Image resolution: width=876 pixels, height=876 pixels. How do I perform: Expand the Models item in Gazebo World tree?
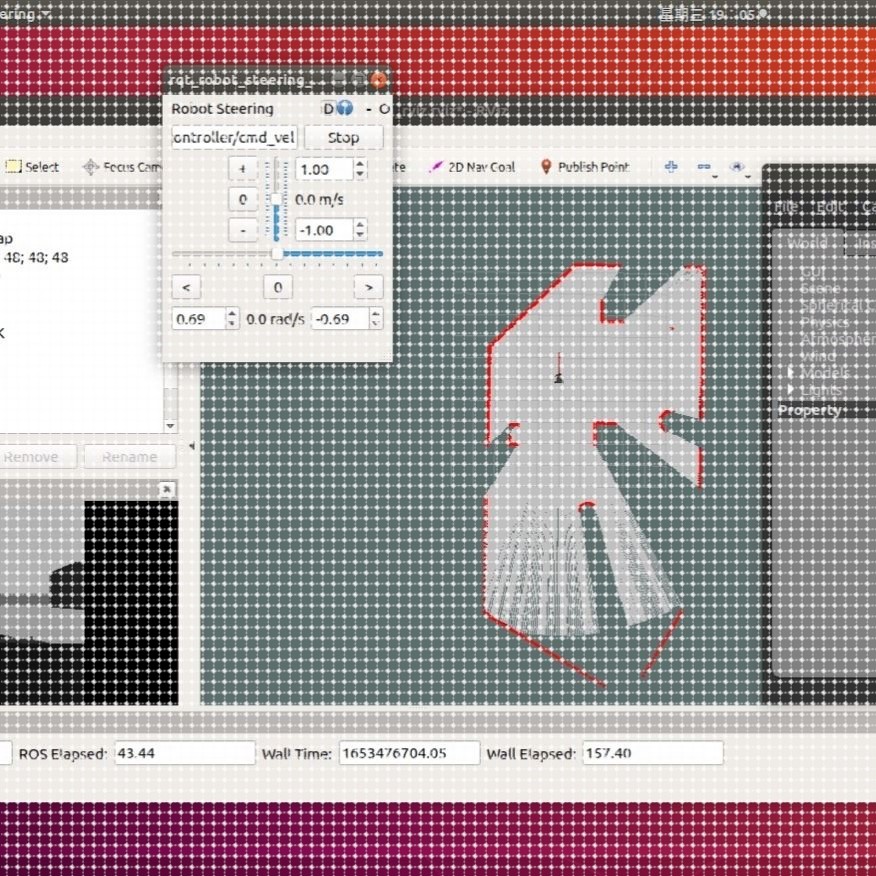793,373
